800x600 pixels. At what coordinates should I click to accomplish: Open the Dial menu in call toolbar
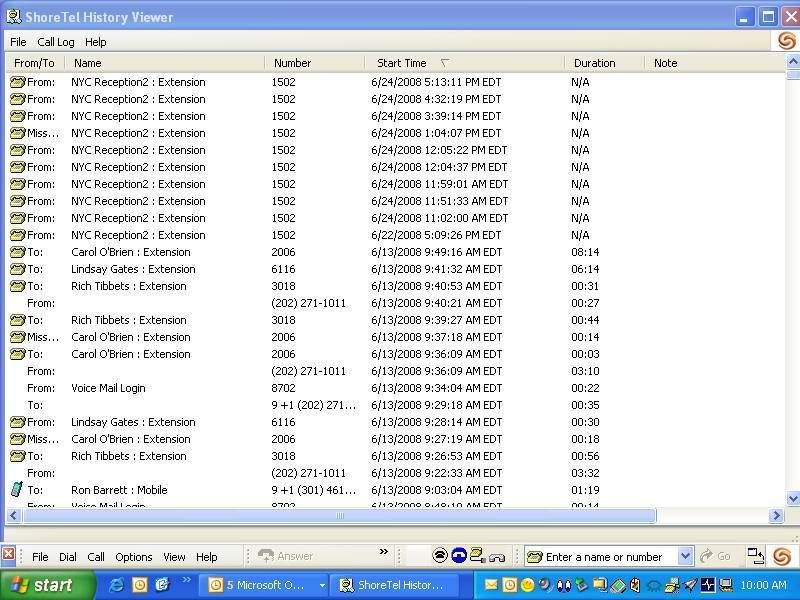point(68,557)
